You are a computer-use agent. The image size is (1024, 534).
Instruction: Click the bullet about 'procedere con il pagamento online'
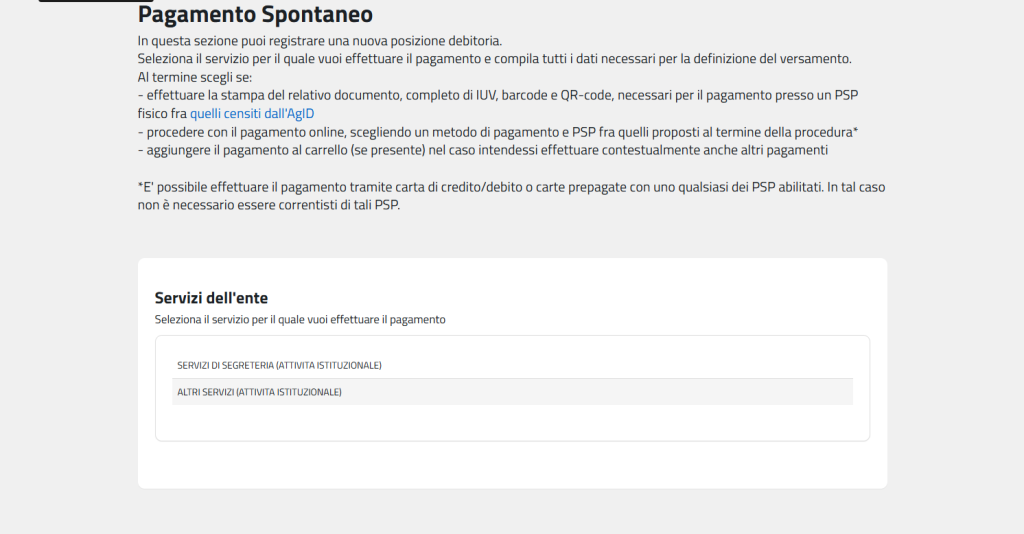click(x=498, y=132)
